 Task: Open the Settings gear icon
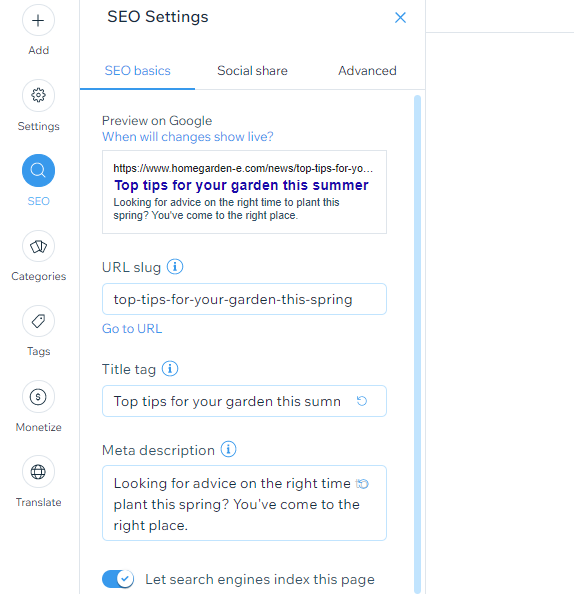click(x=38, y=95)
